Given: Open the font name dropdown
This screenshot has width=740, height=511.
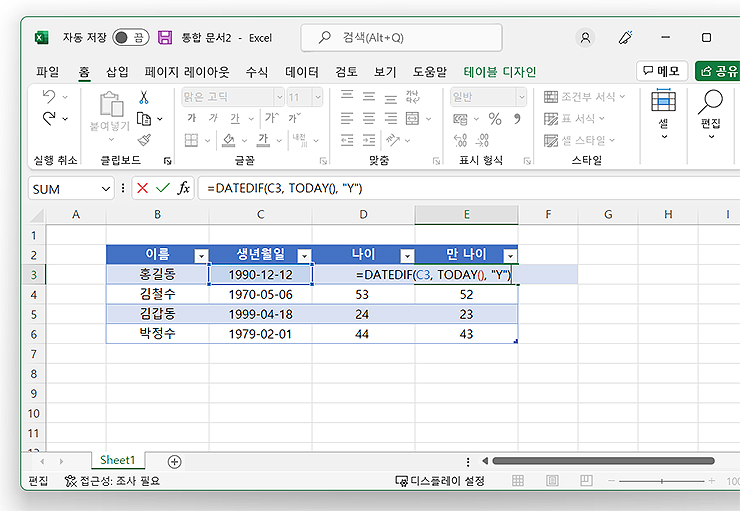Looking at the screenshot, I should click(x=279, y=97).
